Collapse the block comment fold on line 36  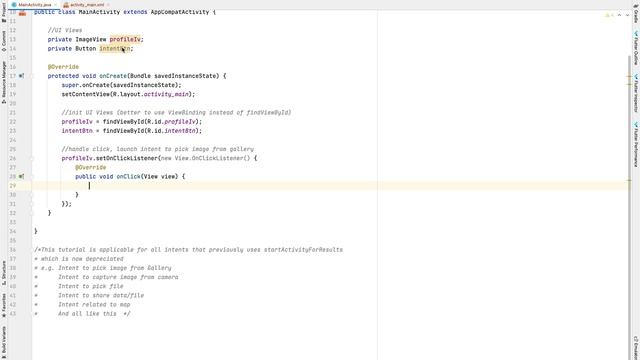[x=31, y=250]
